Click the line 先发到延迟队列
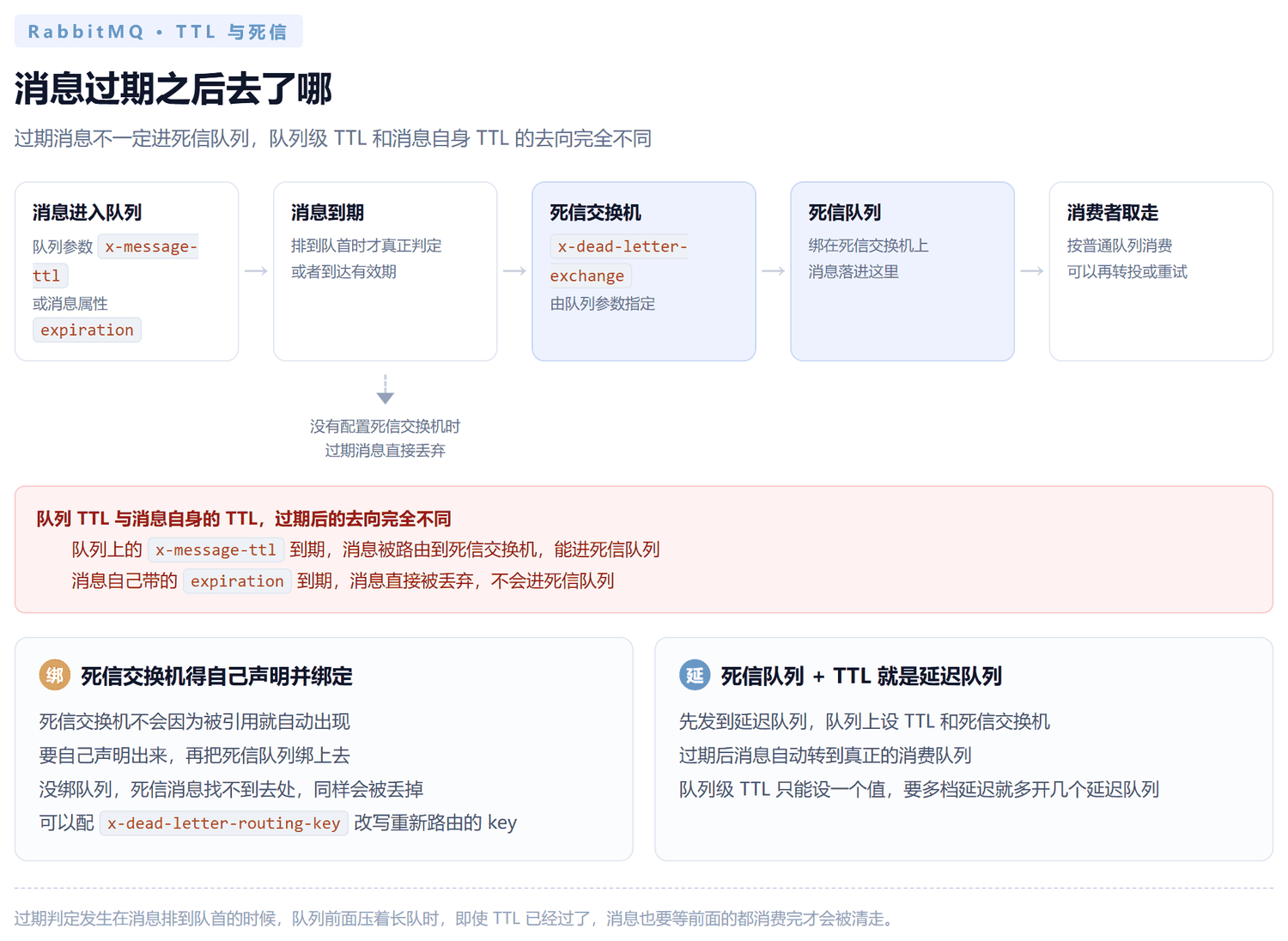 (864, 721)
